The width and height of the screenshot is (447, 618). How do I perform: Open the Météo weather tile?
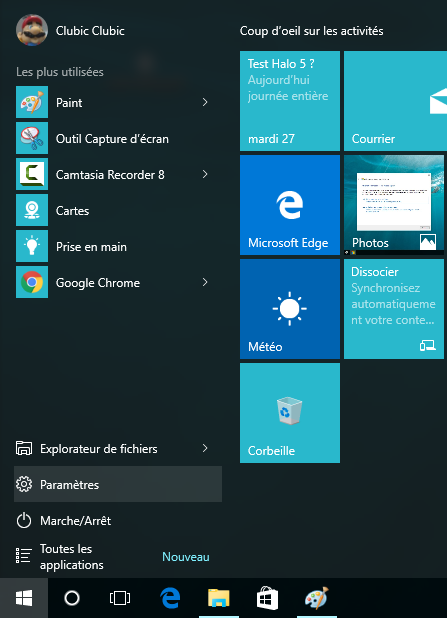click(x=290, y=309)
